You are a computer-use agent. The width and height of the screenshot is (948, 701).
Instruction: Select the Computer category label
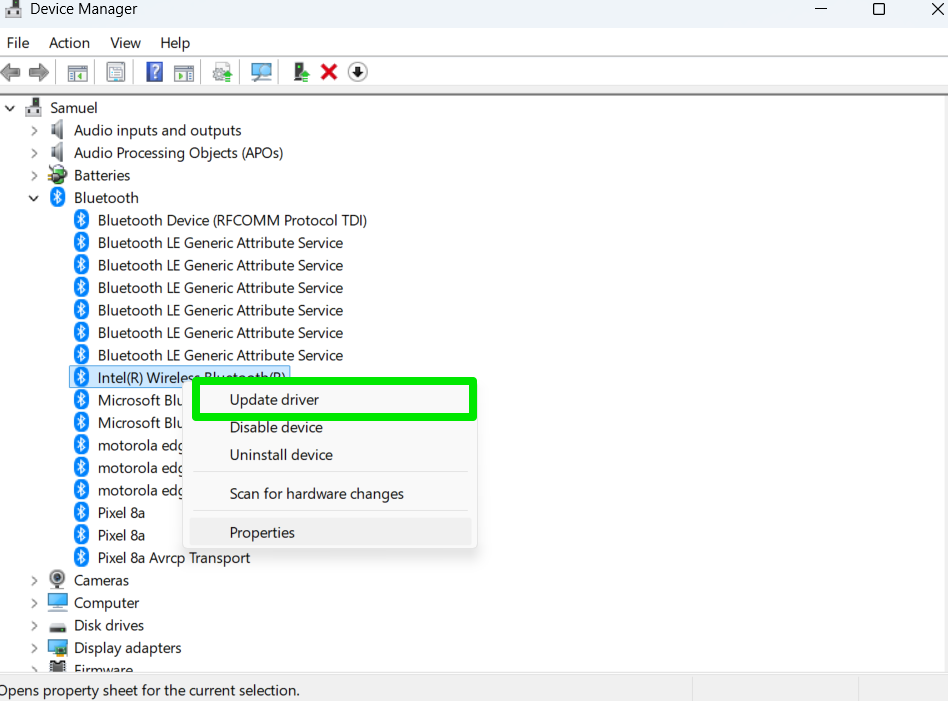coord(106,603)
